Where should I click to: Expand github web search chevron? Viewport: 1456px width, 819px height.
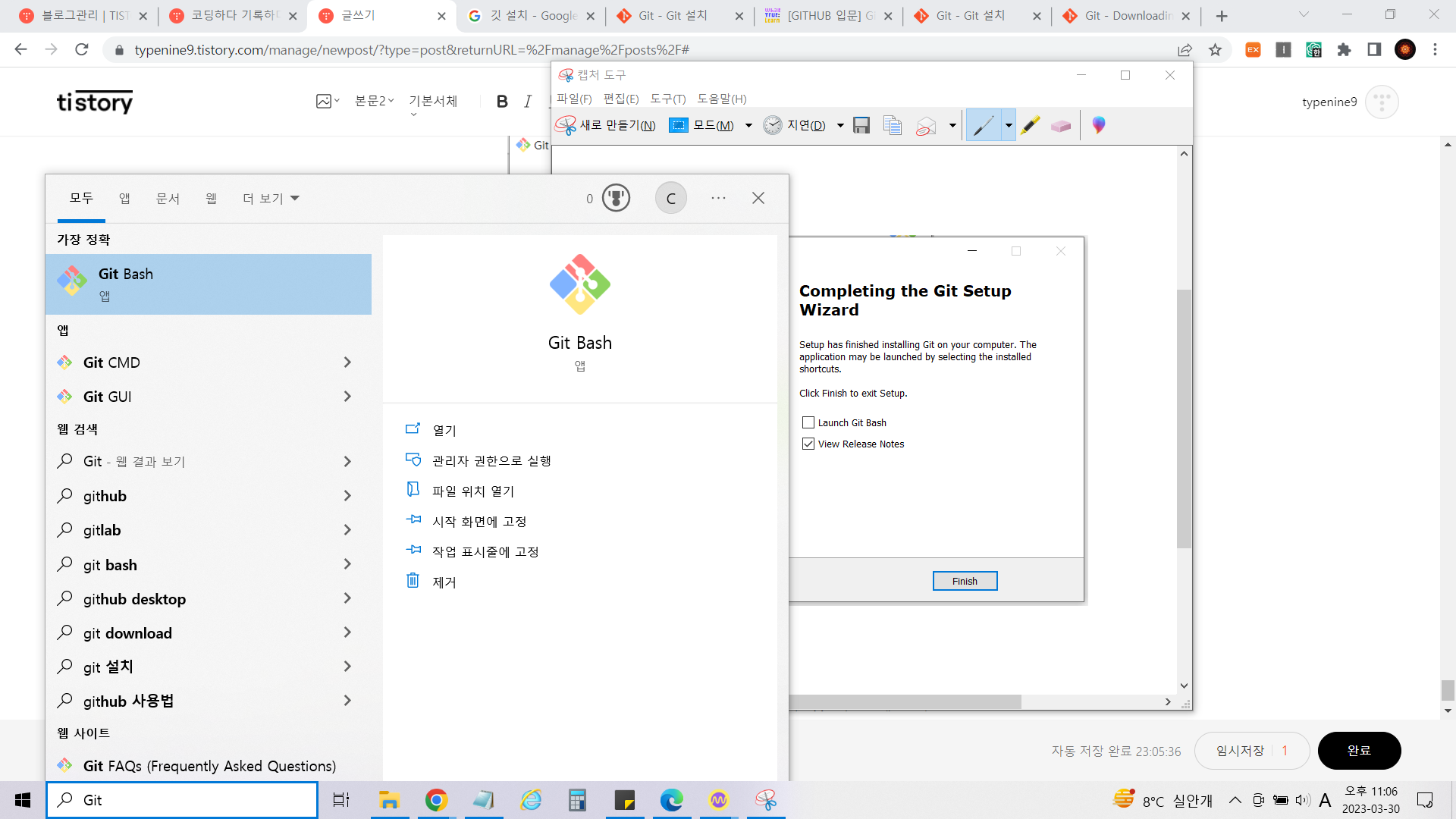[x=347, y=496]
